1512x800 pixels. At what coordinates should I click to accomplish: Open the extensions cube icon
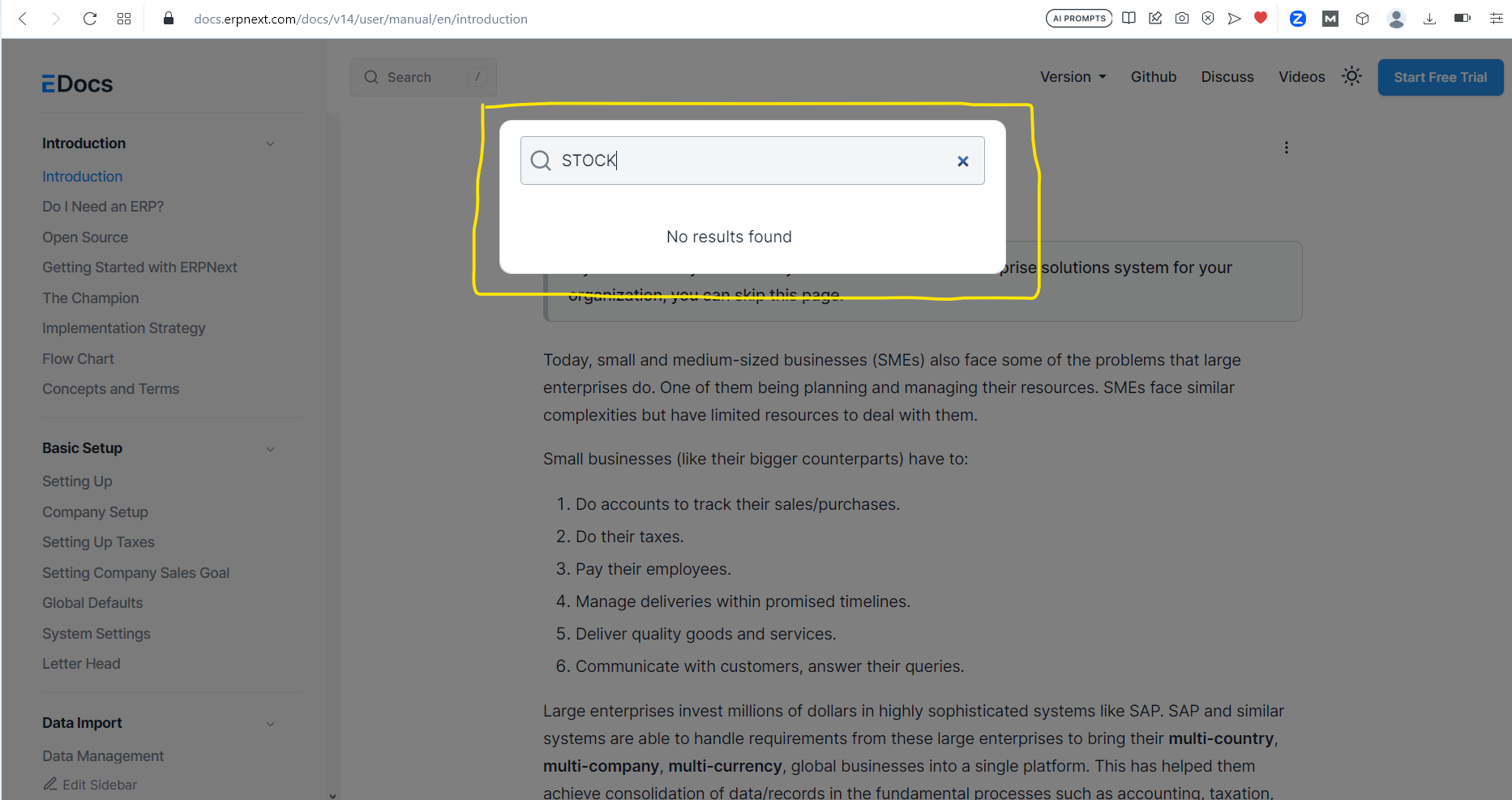click(1362, 18)
